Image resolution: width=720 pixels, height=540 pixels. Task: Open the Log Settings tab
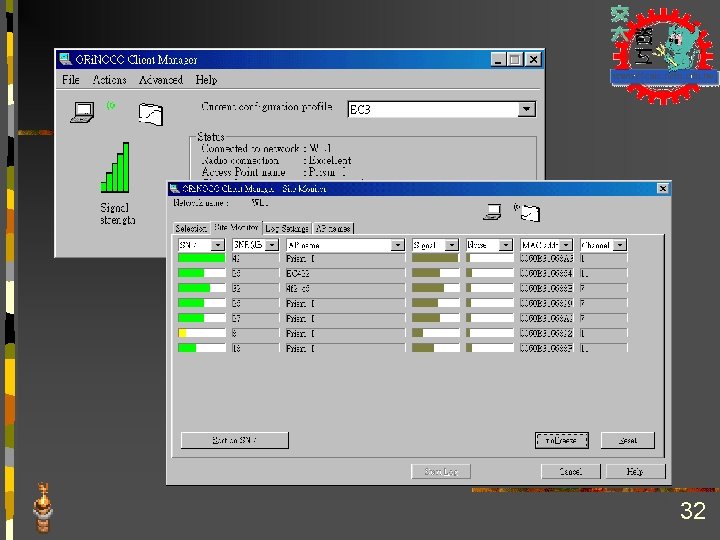coord(287,228)
